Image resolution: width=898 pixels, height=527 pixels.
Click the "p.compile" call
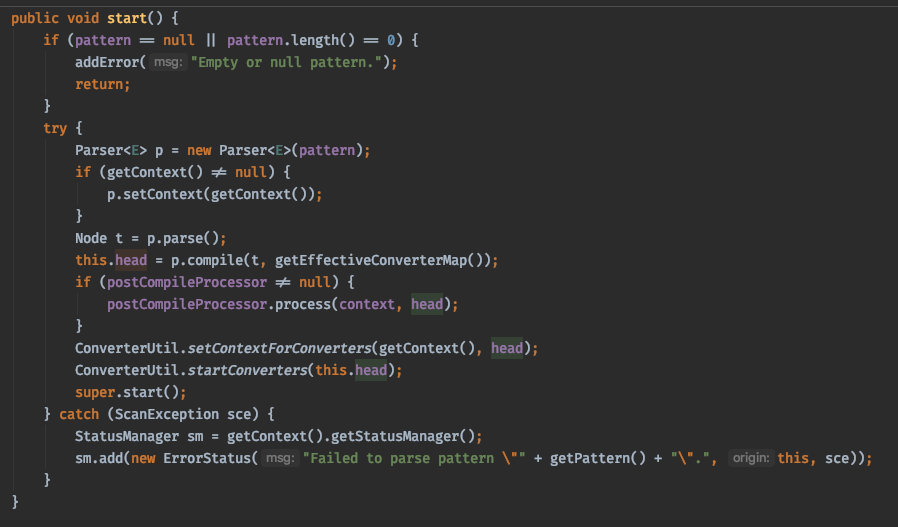click(207, 261)
